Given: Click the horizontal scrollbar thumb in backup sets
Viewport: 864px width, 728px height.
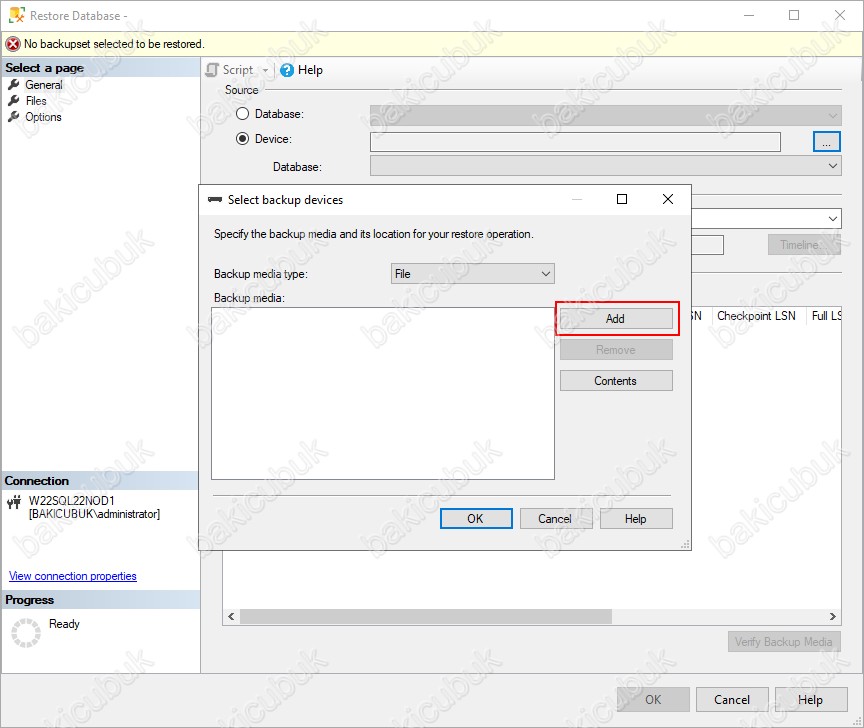Looking at the screenshot, I should 425,616.
